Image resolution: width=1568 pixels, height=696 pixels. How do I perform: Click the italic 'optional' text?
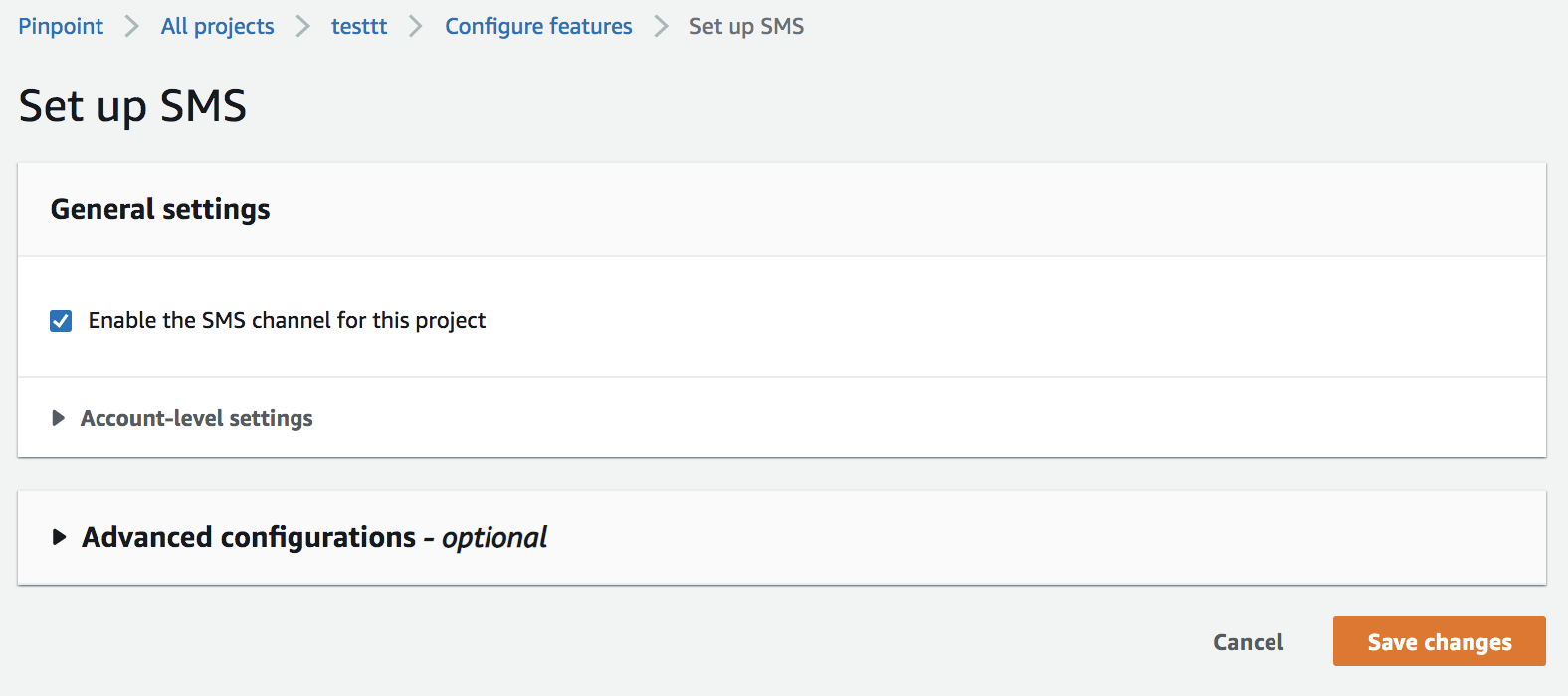click(x=494, y=538)
